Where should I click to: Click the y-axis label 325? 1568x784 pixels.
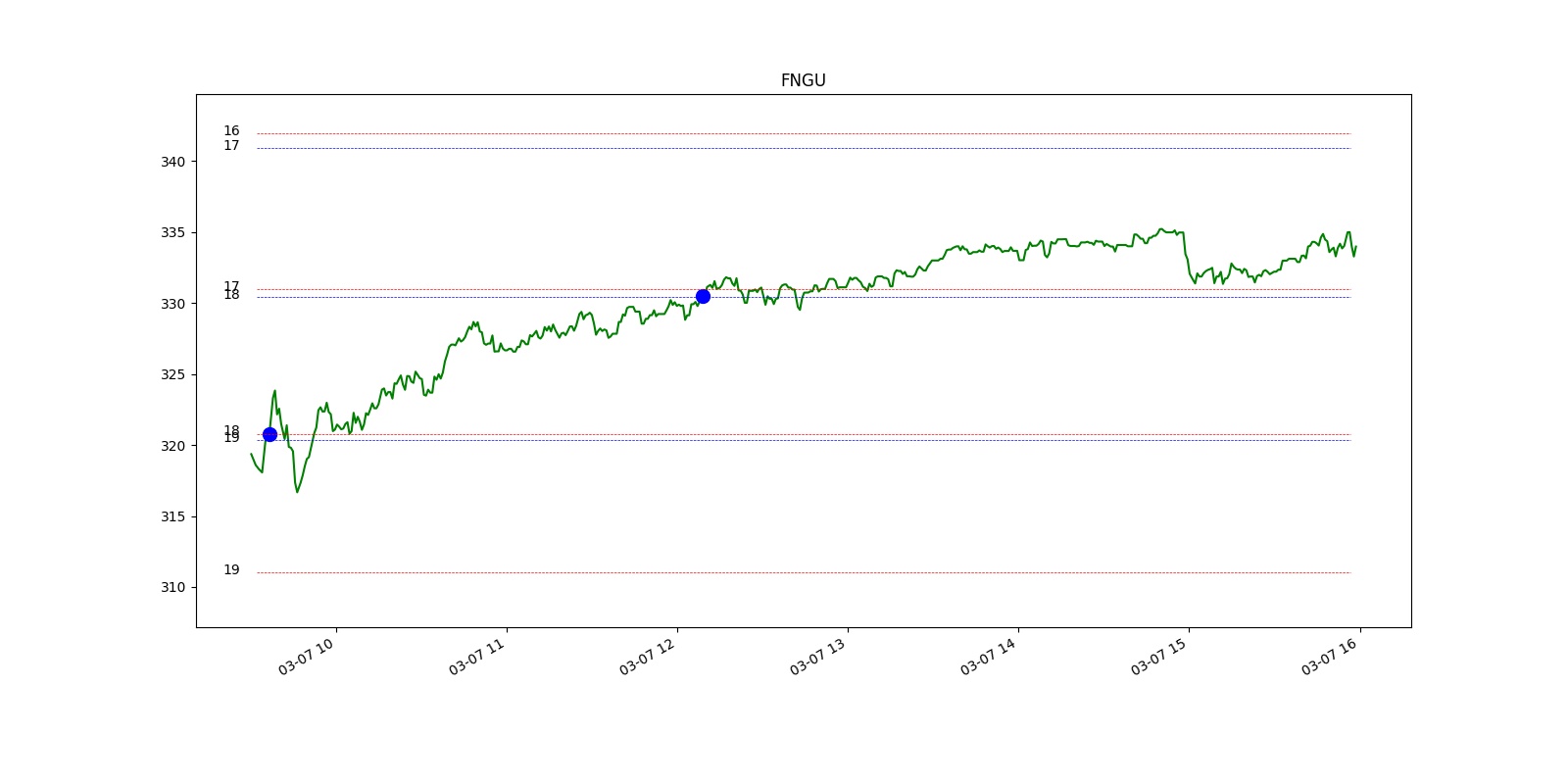coord(172,374)
